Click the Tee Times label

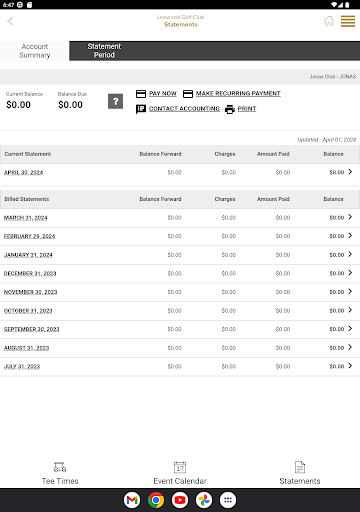pyautogui.click(x=60, y=481)
